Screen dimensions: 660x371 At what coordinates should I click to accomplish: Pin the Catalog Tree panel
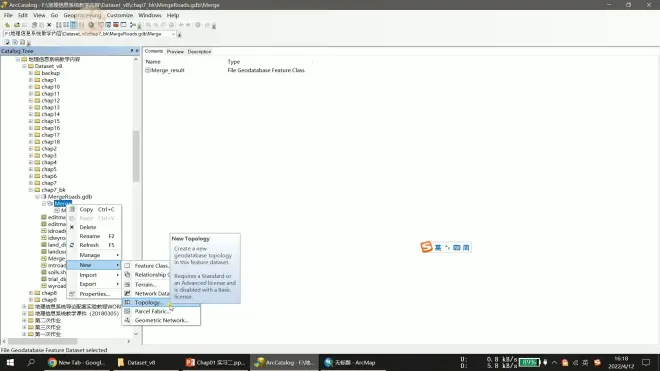pyautogui.click(x=132, y=51)
